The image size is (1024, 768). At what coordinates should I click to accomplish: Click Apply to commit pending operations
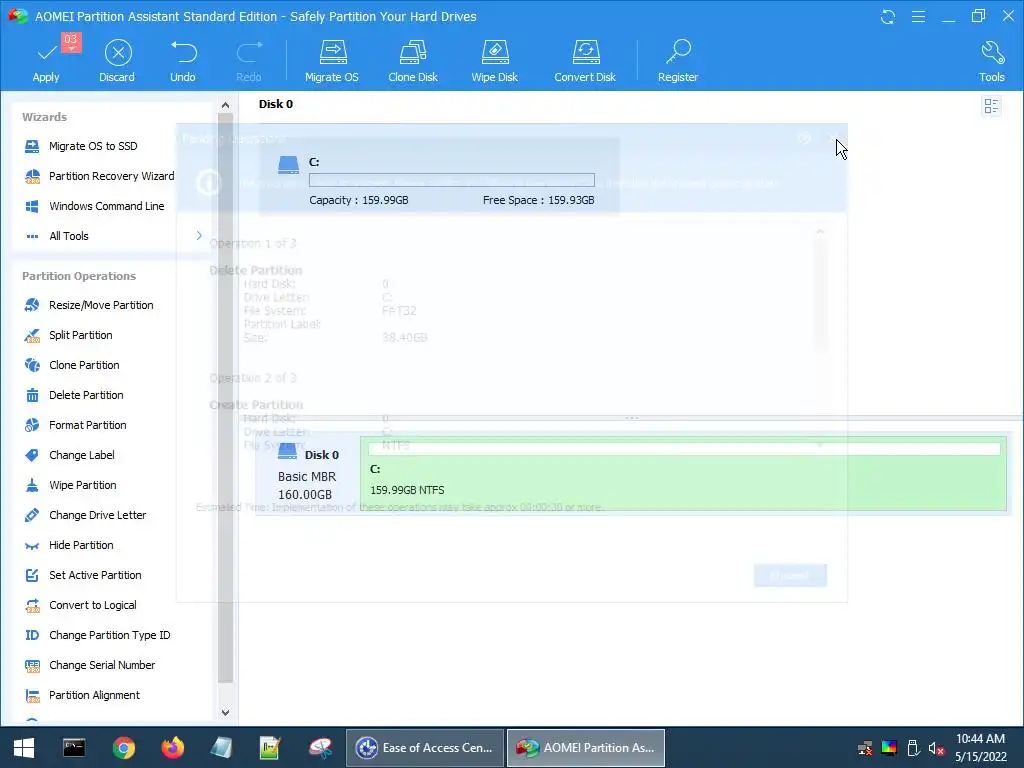46,61
